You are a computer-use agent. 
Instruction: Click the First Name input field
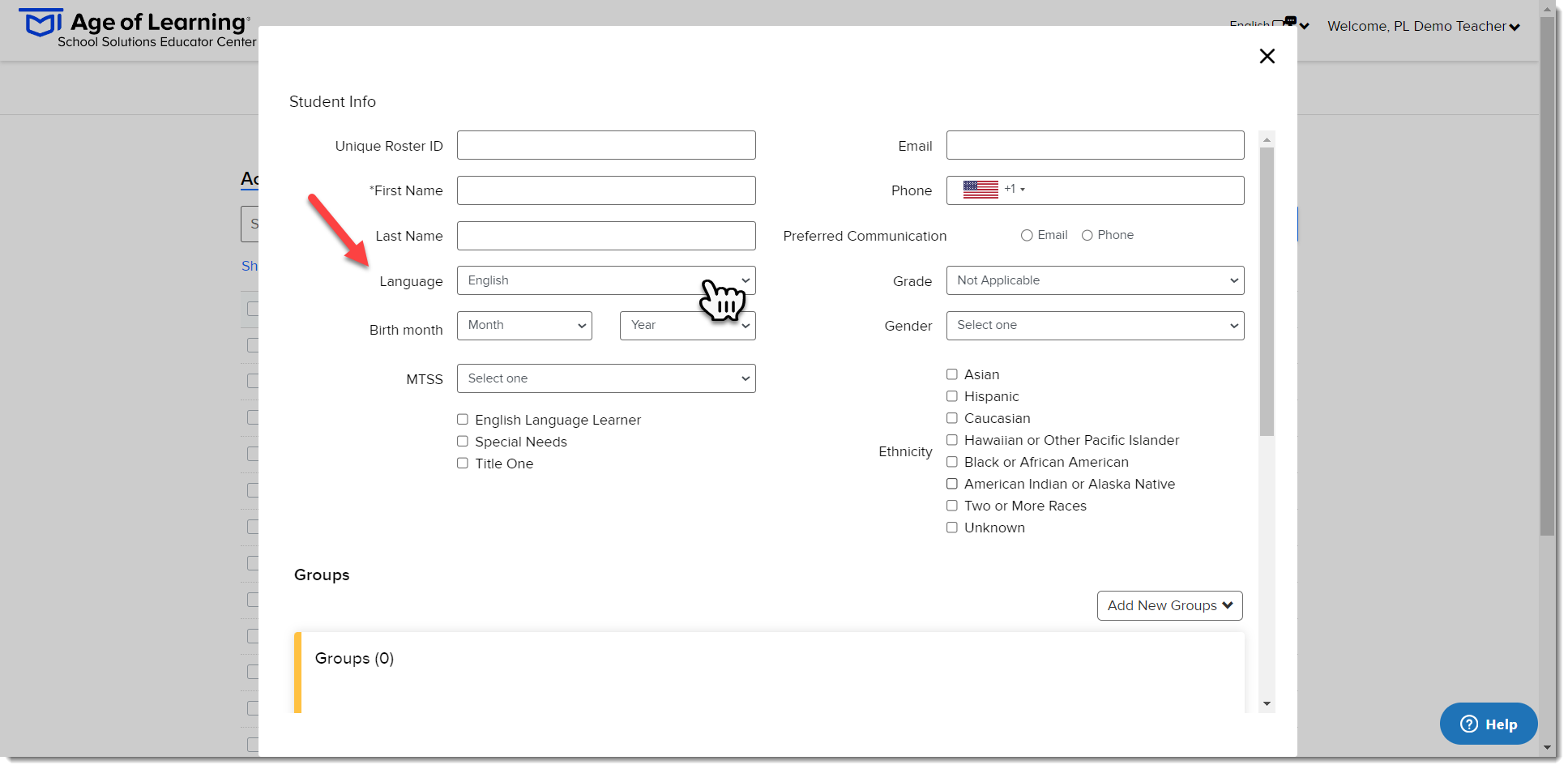click(606, 190)
